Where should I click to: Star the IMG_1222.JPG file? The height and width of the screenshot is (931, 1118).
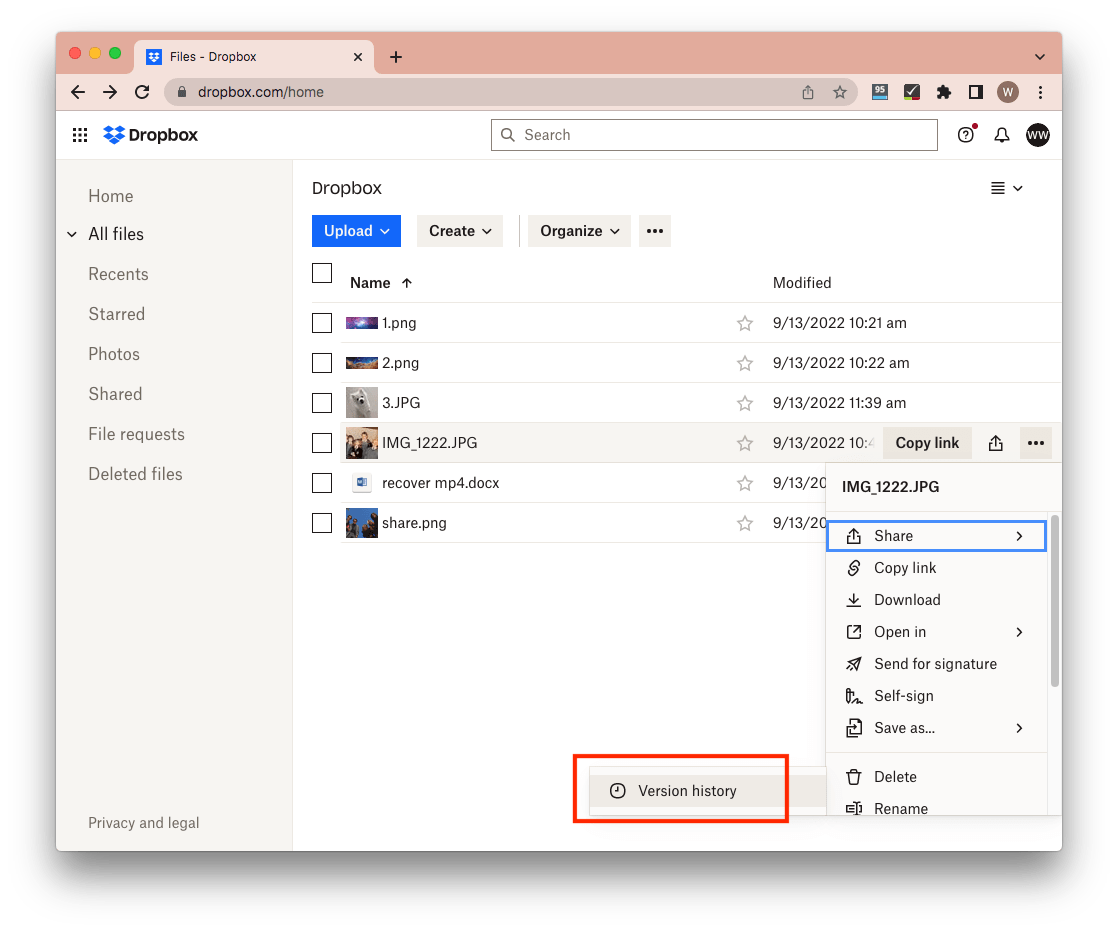[x=744, y=443]
